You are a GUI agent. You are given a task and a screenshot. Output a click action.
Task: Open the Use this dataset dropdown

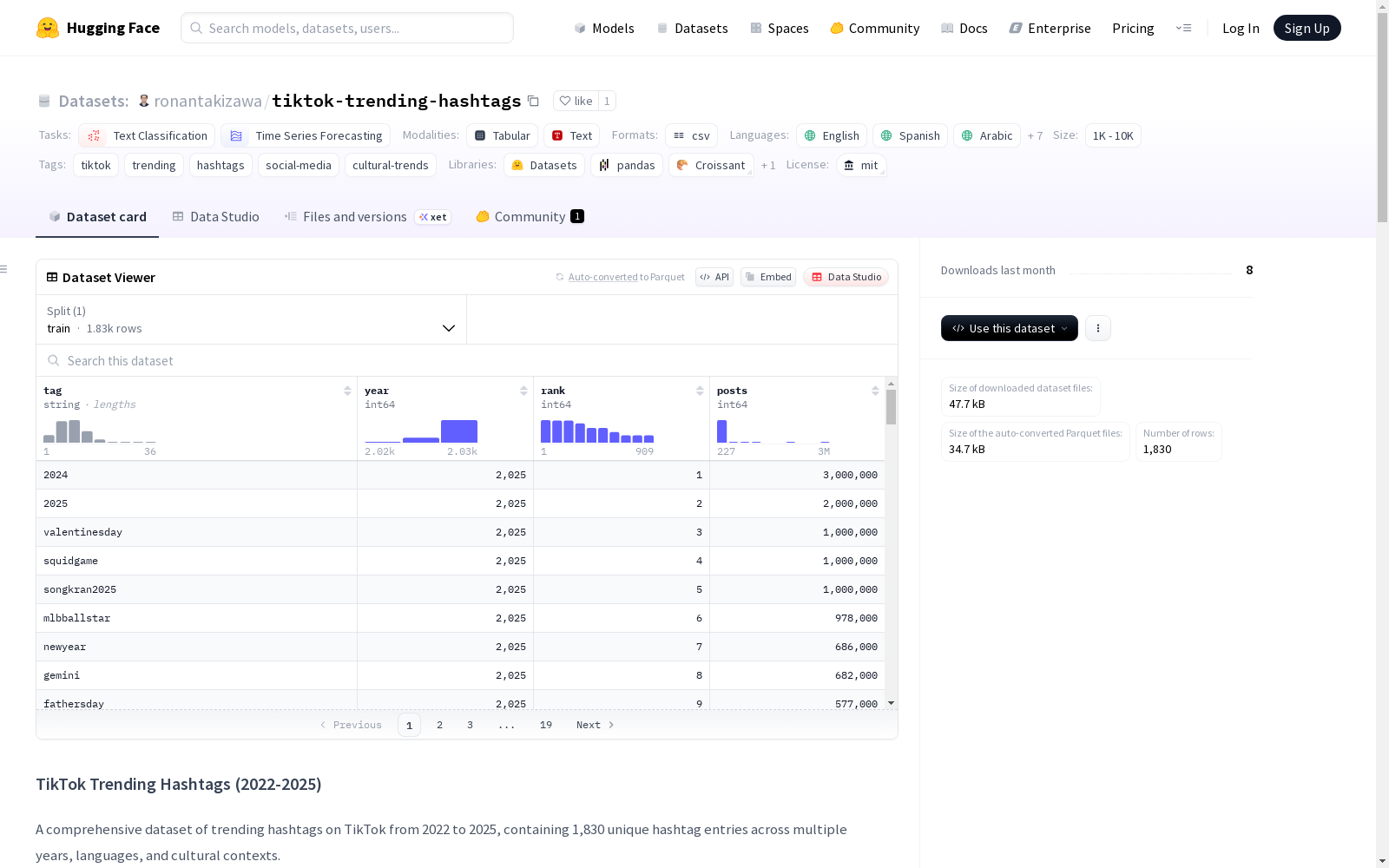click(1010, 328)
